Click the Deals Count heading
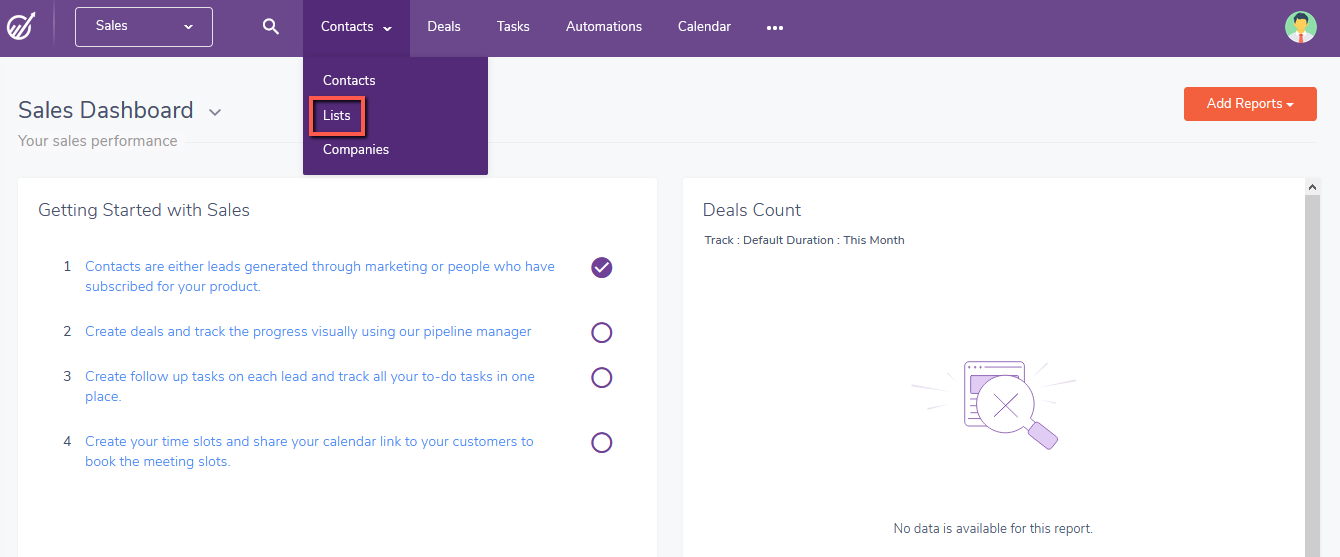 pyautogui.click(x=752, y=210)
